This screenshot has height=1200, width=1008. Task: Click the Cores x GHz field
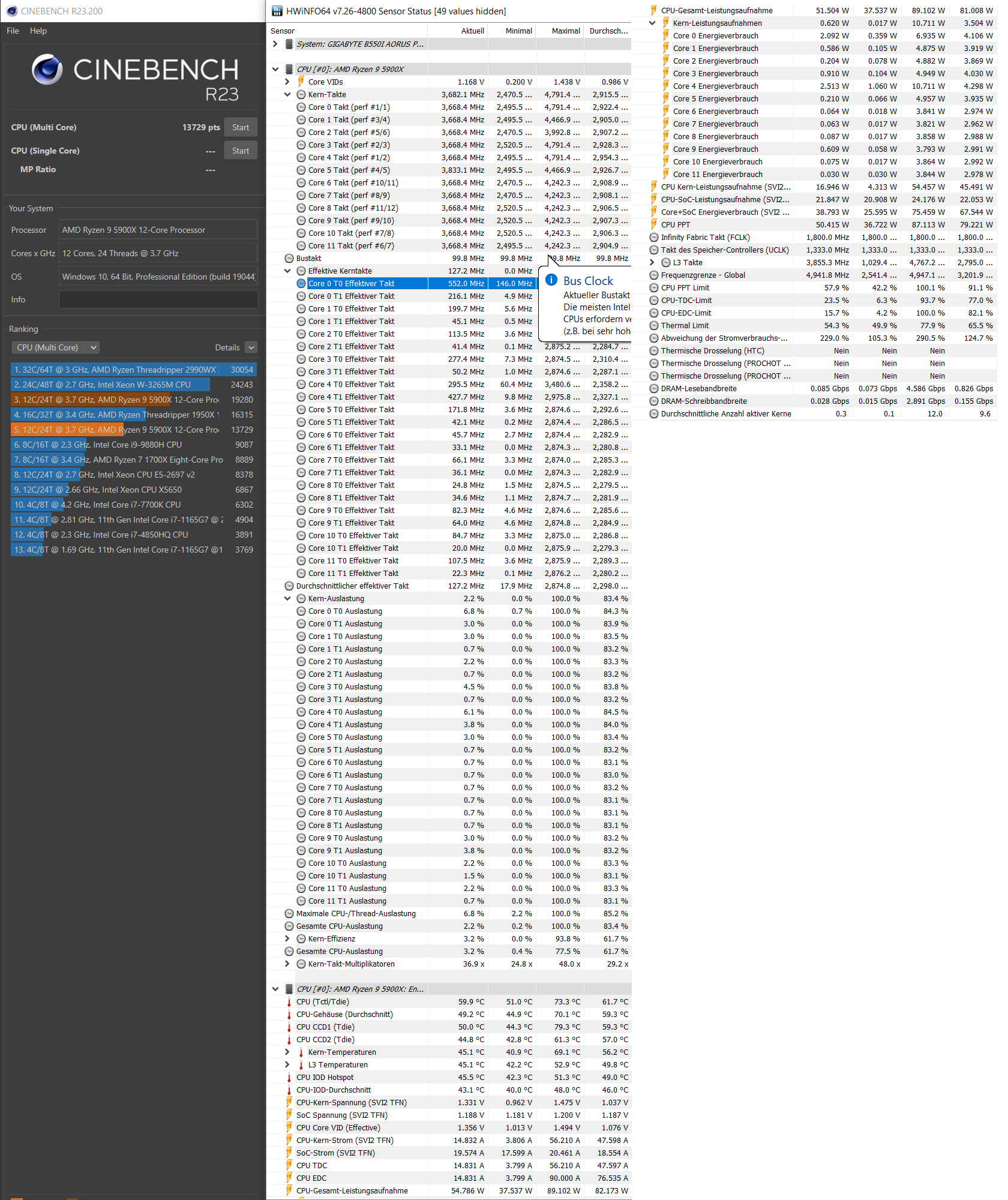coord(158,253)
